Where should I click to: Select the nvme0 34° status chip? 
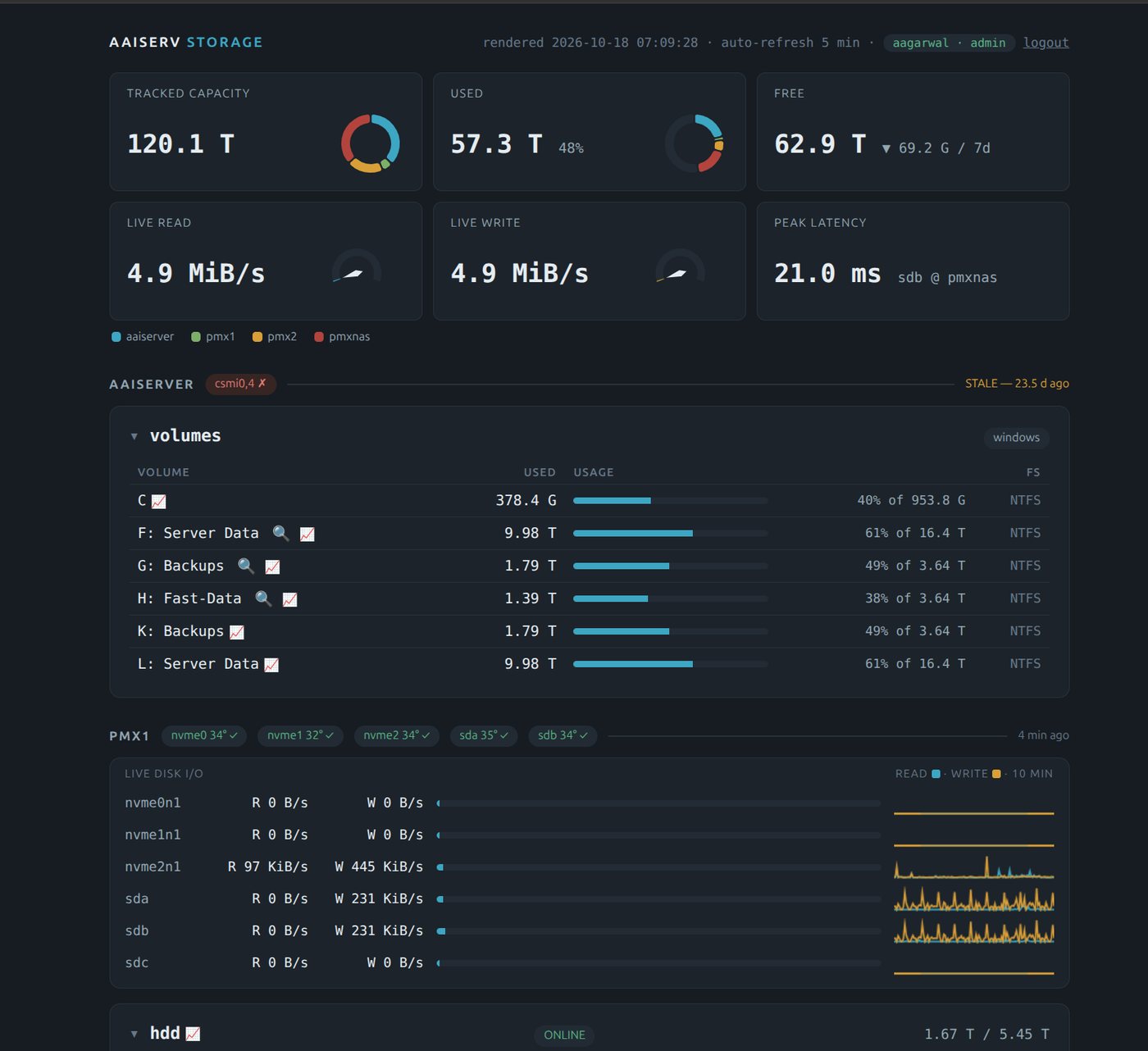click(204, 735)
